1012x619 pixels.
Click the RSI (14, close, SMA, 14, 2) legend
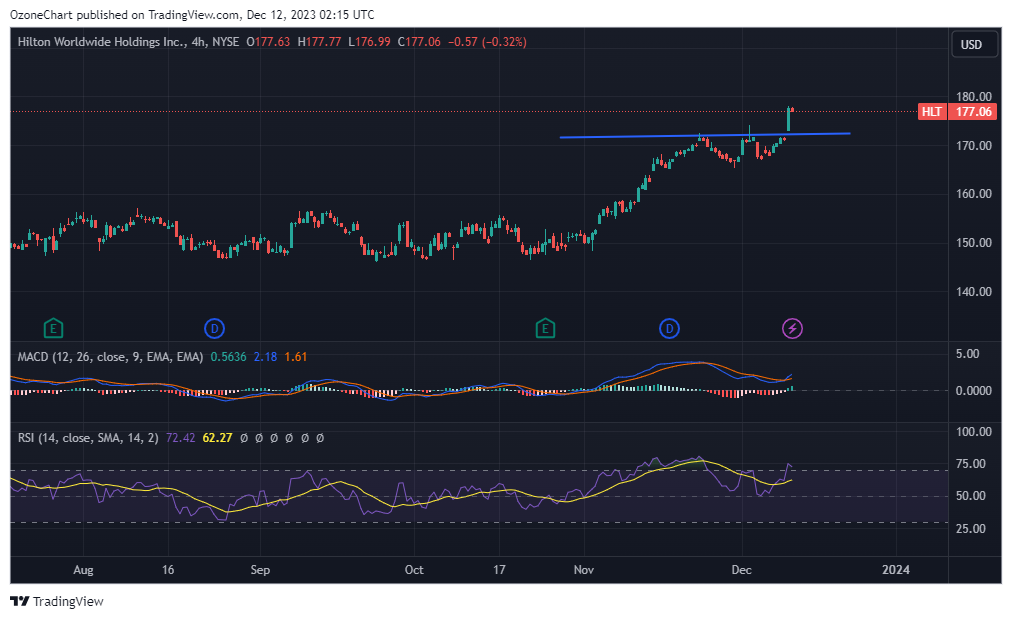(x=88, y=438)
